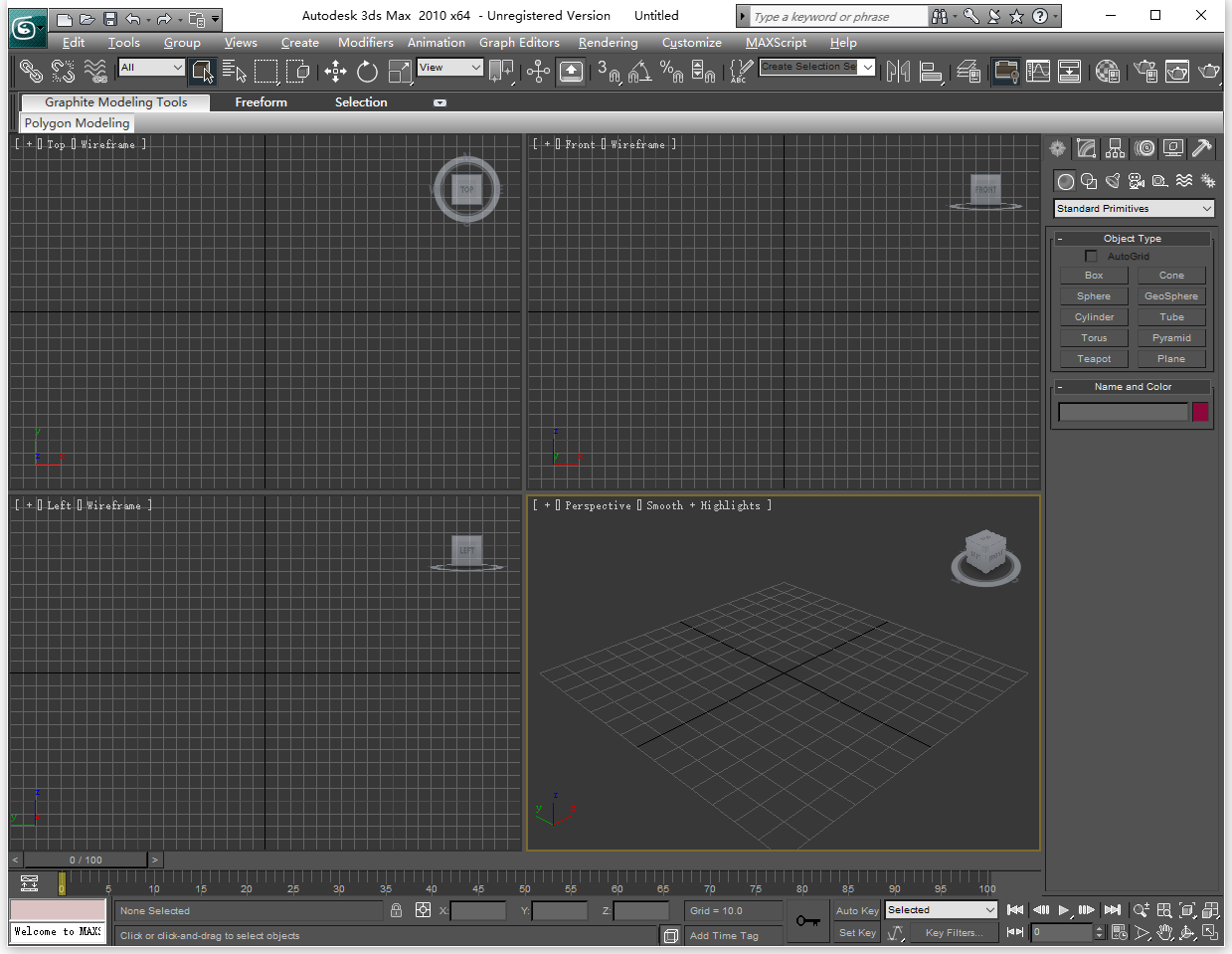Screen dimensions: 1232x954
Task: Switch to the Display command panel
Action: [x=1173, y=148]
